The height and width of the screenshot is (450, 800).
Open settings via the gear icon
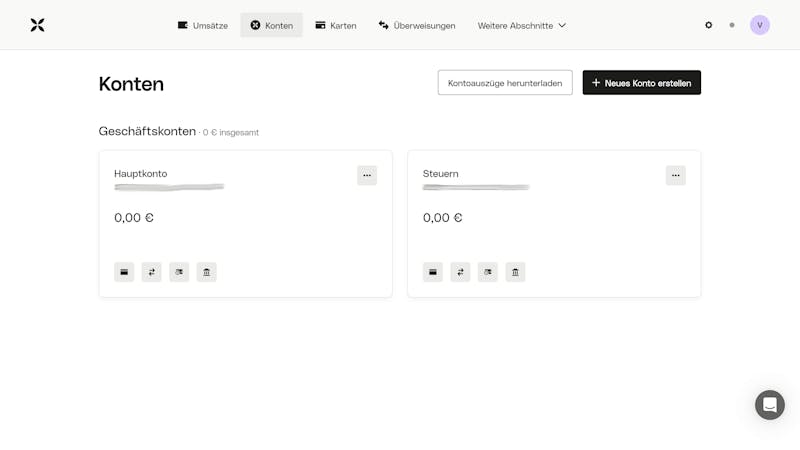708,25
